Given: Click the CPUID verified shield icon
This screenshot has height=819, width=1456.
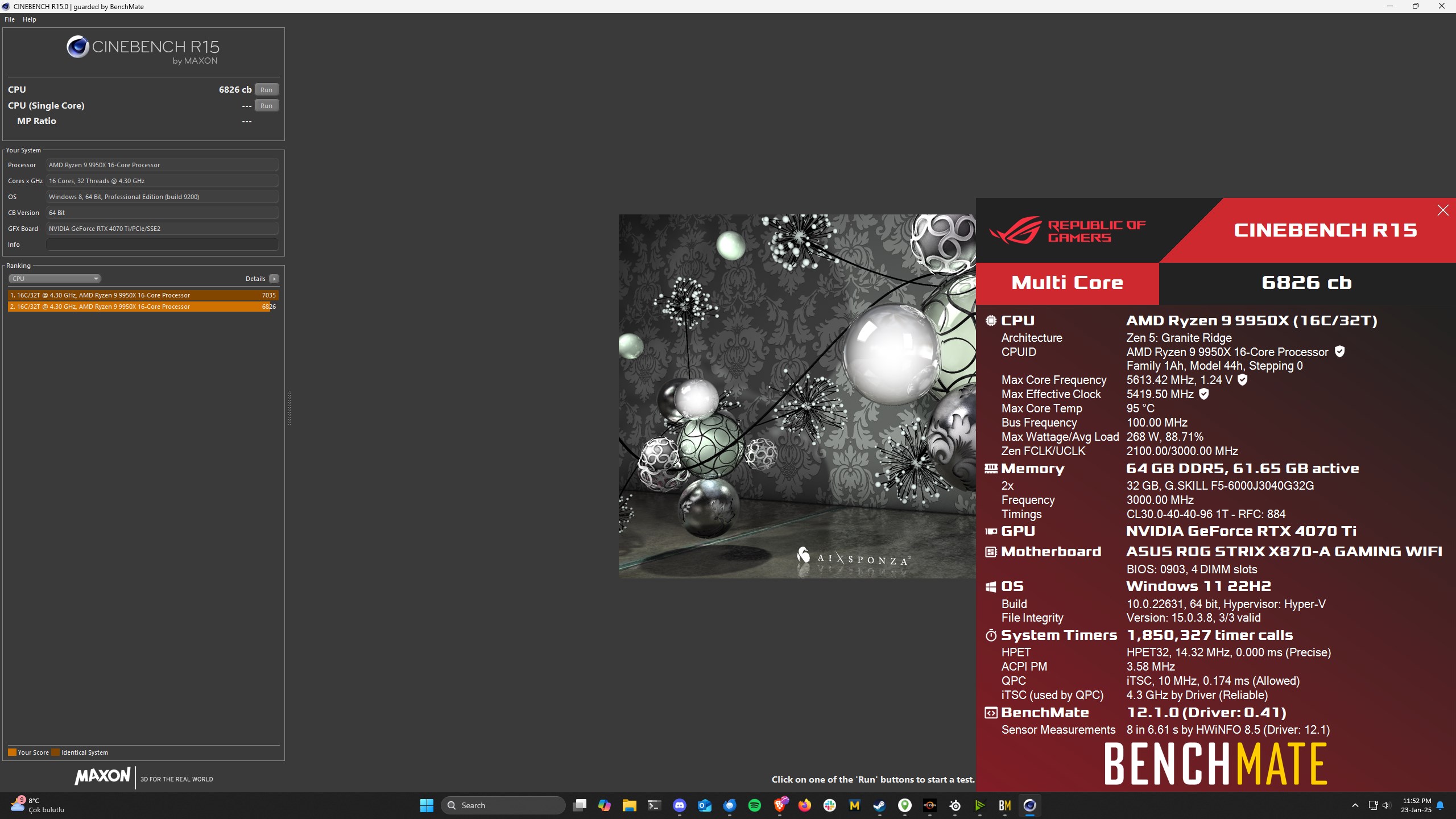Looking at the screenshot, I should tap(1339, 351).
